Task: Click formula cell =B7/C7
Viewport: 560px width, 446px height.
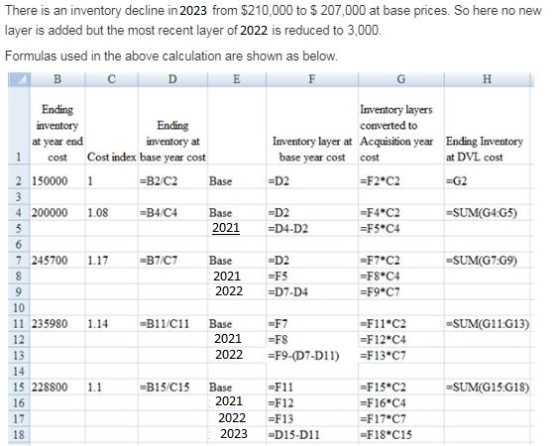Action: click(x=172, y=260)
